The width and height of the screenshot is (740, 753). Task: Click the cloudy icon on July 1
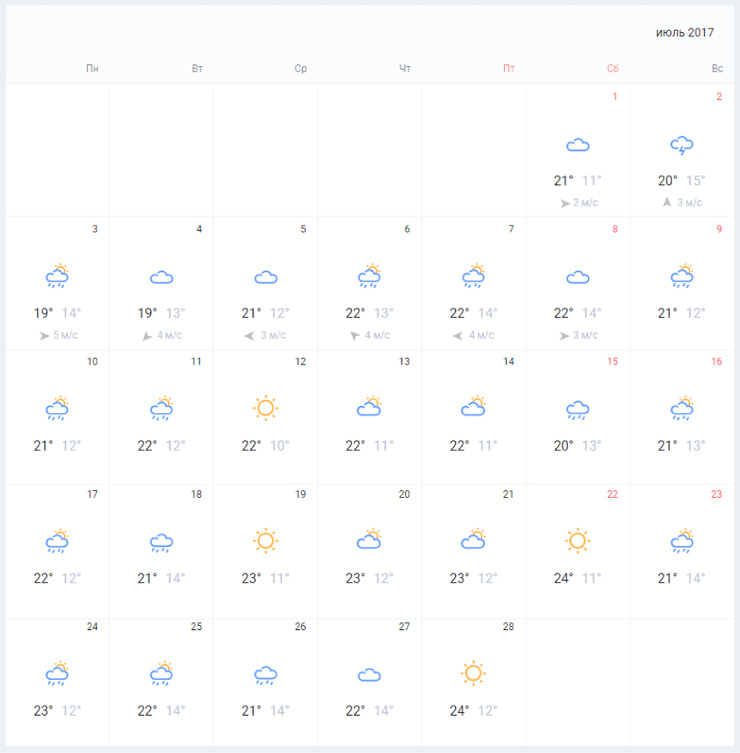tap(577, 145)
